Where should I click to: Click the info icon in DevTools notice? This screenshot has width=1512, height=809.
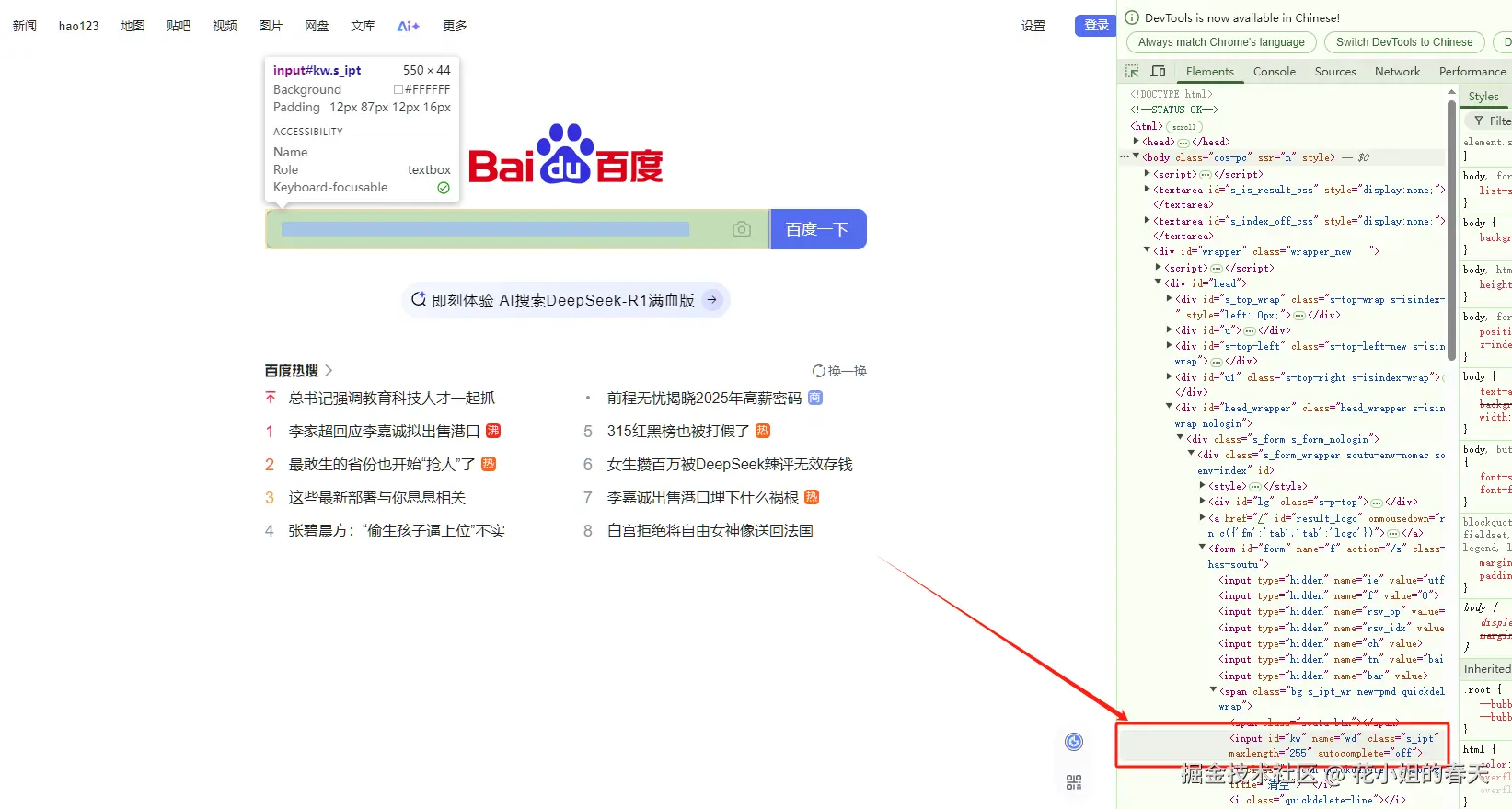pos(1132,17)
